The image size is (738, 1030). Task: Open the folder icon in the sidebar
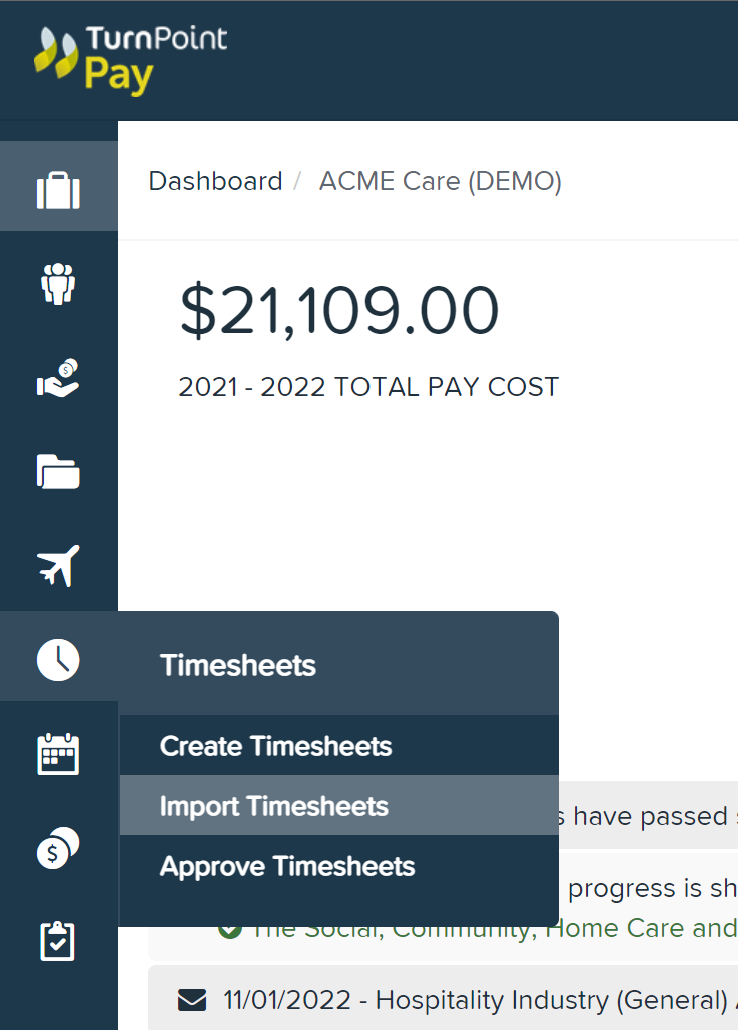click(57, 470)
